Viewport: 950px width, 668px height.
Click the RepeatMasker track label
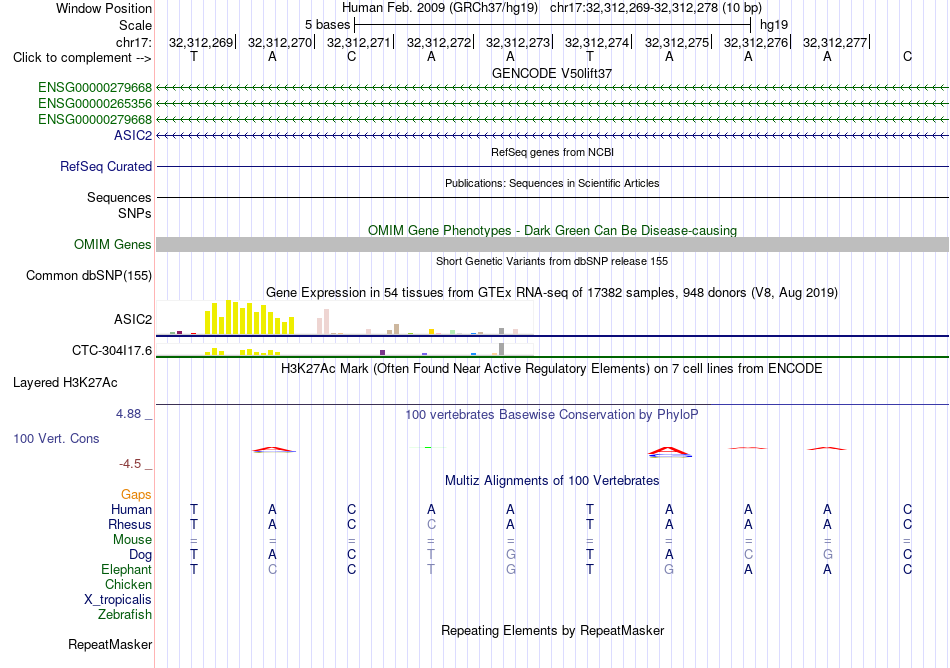click(110, 644)
